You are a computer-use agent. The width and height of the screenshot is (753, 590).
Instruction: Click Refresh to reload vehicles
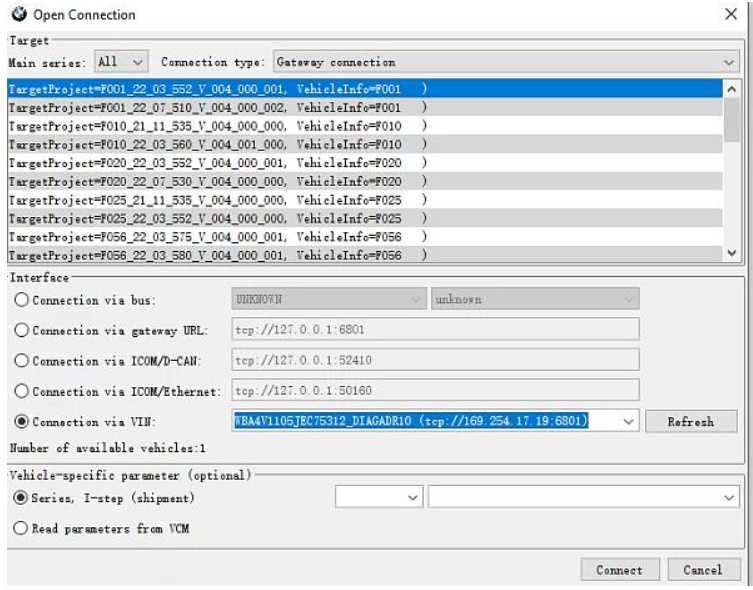[691, 421]
